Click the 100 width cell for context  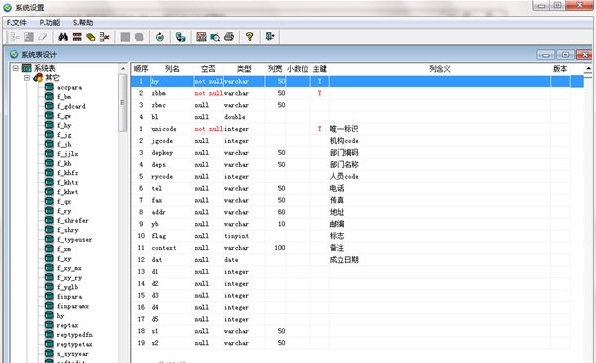[280, 248]
